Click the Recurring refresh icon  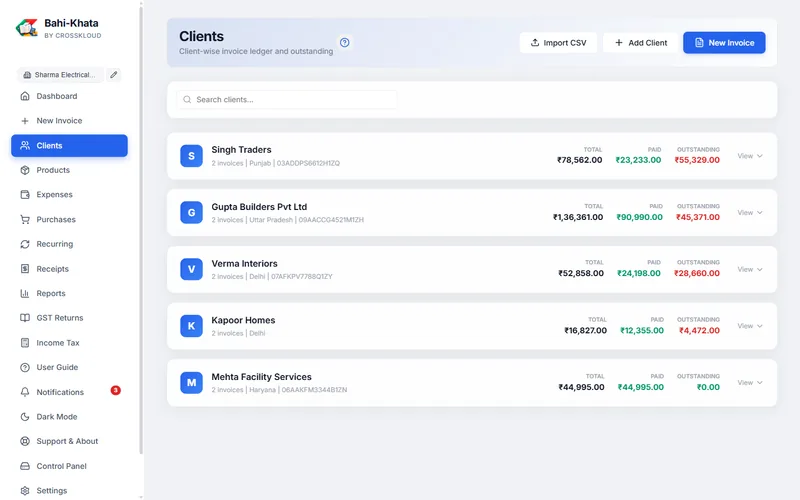(x=24, y=244)
